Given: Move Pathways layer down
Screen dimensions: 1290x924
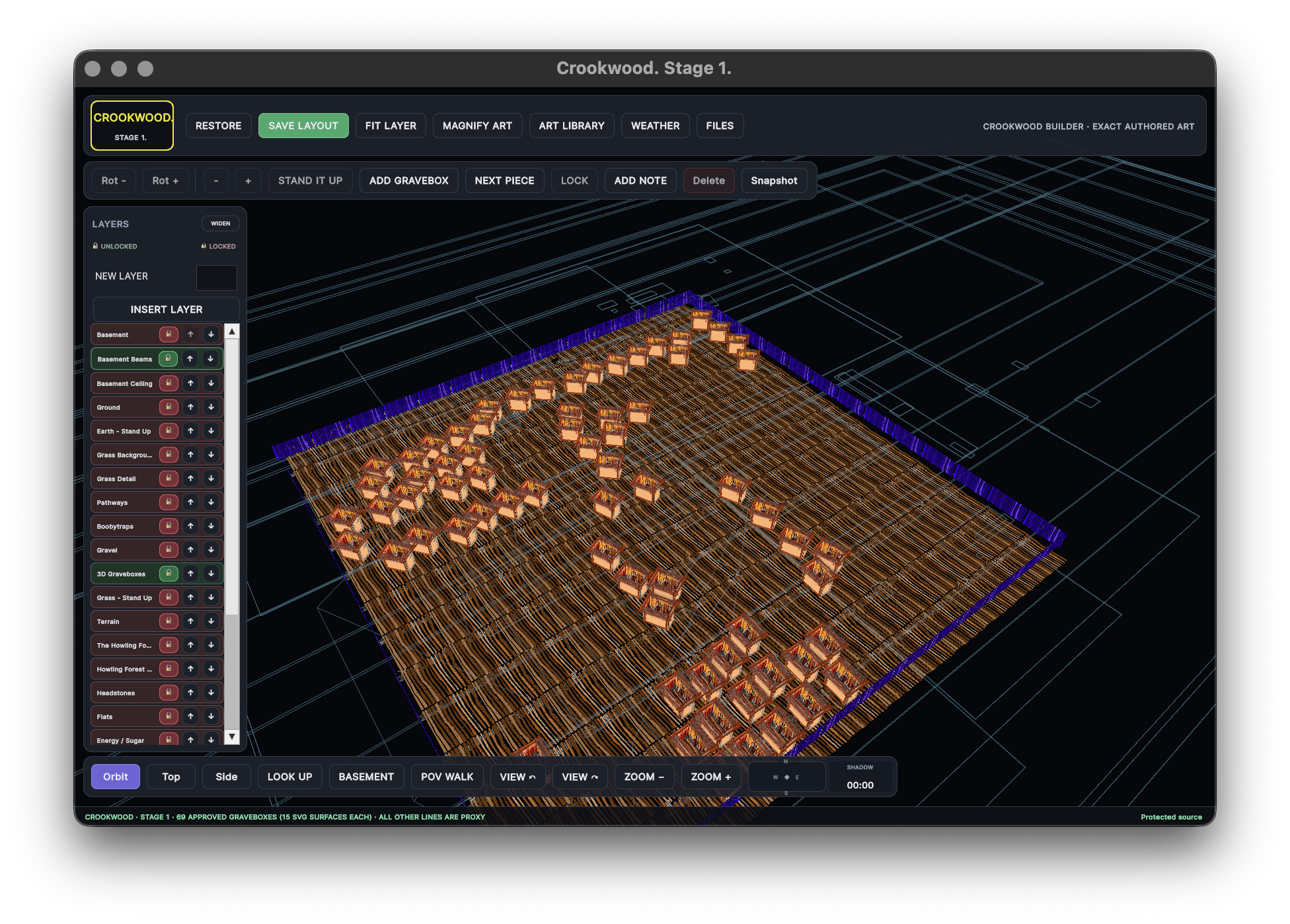Looking at the screenshot, I should (211, 502).
